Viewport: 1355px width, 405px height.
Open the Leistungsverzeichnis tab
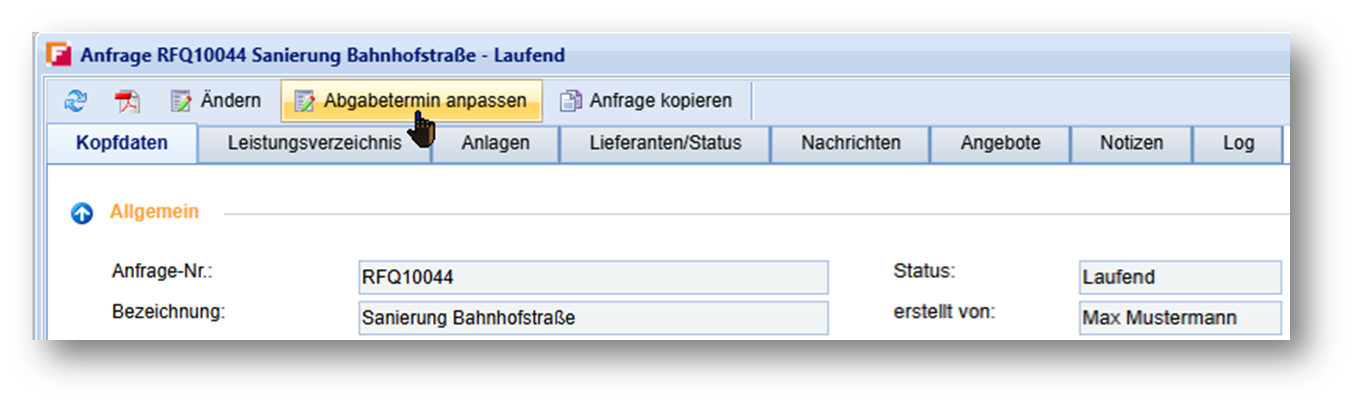point(315,143)
